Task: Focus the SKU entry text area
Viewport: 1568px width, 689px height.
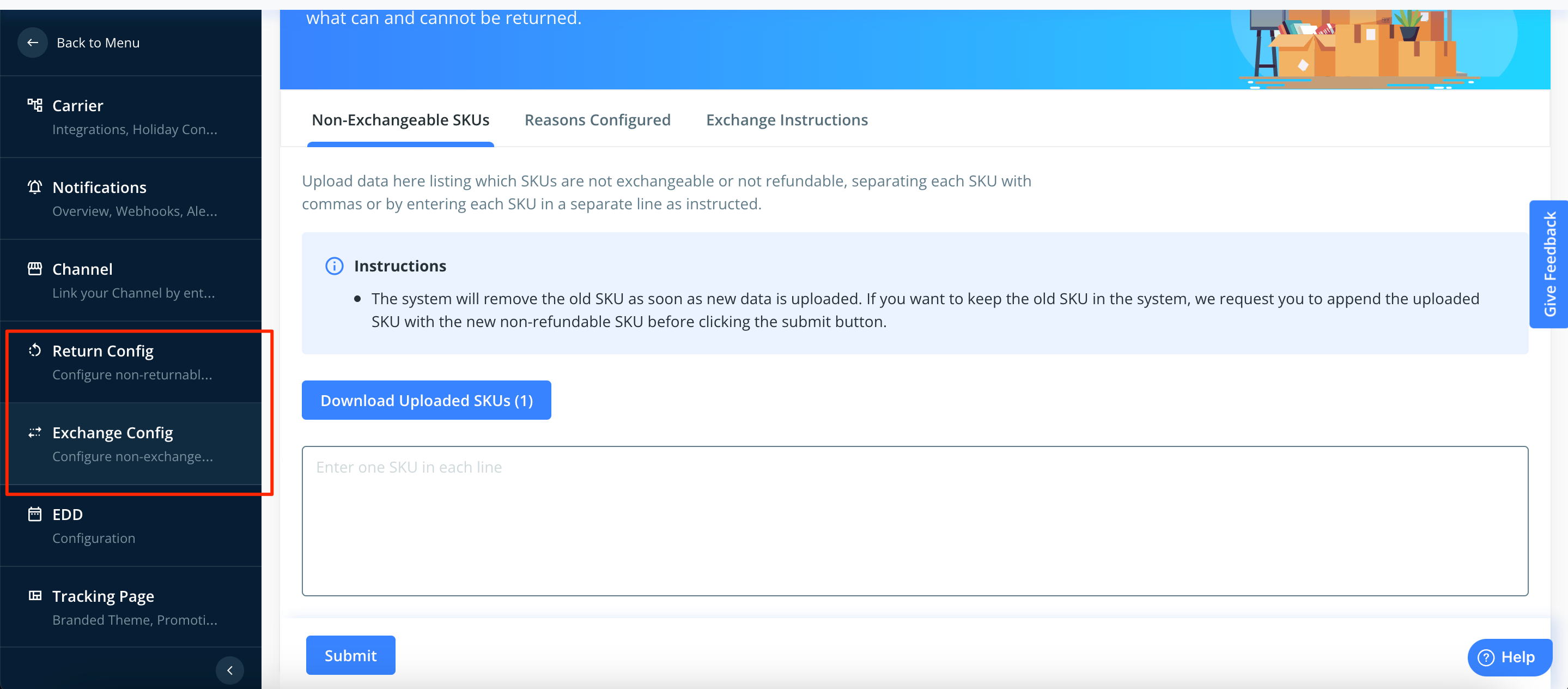Action: coord(914,521)
